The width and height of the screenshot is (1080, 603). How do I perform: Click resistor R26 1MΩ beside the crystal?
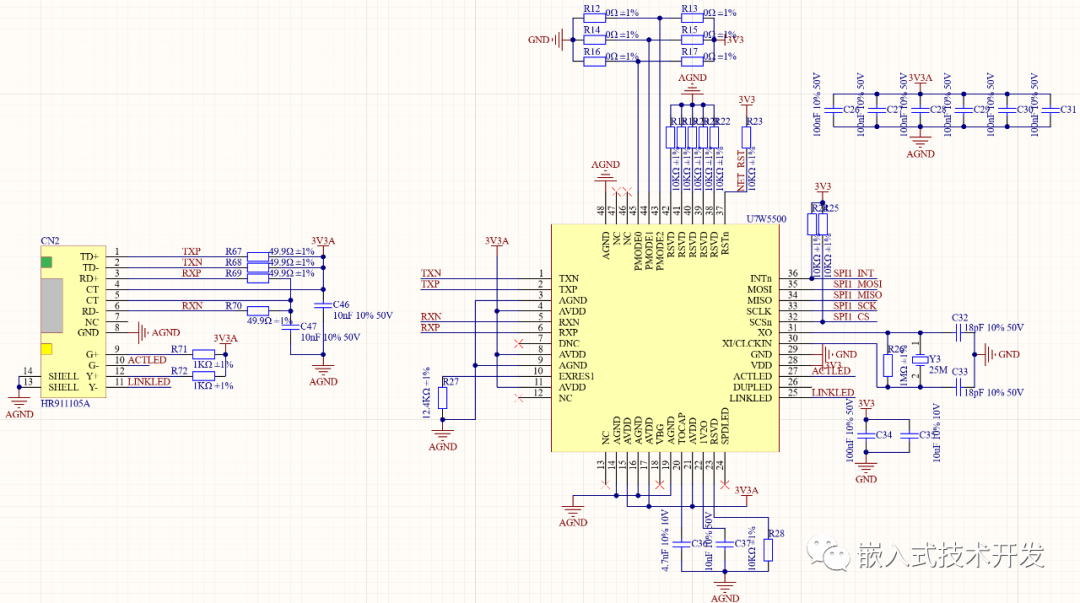coord(887,367)
